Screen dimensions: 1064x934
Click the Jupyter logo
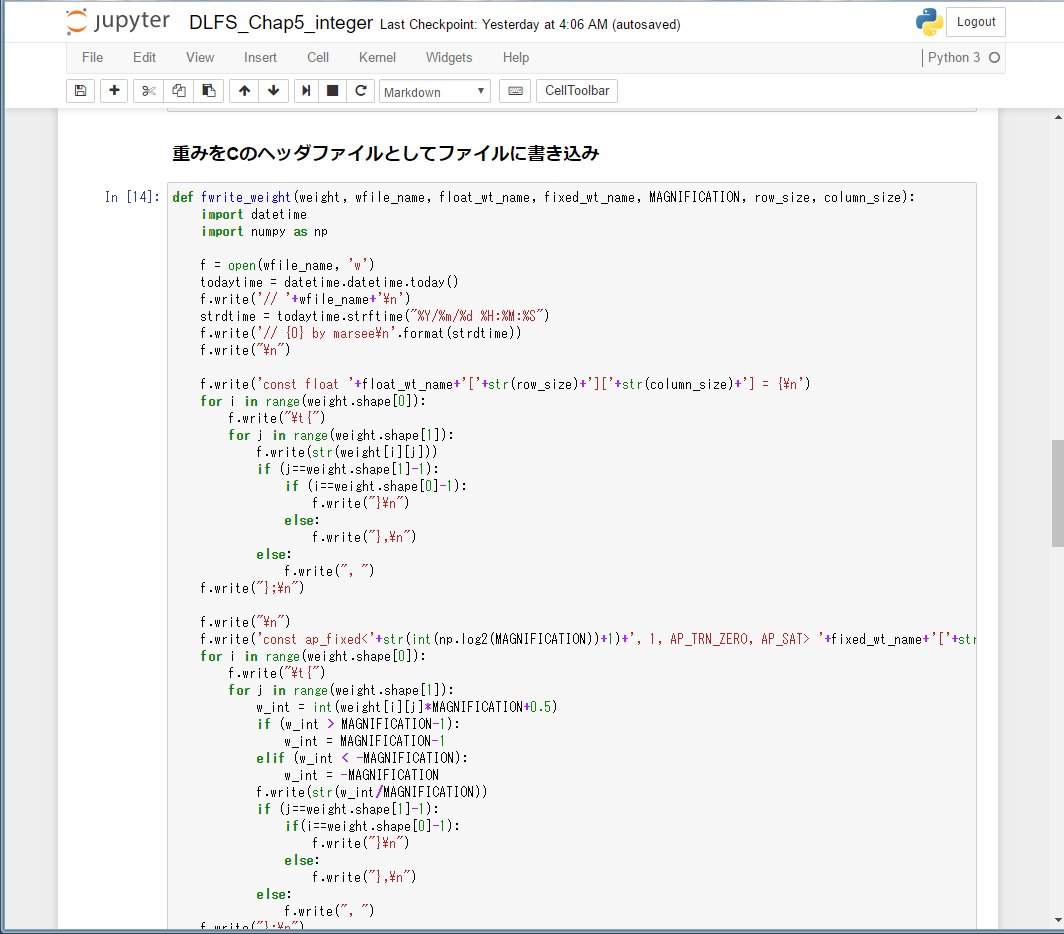point(117,21)
